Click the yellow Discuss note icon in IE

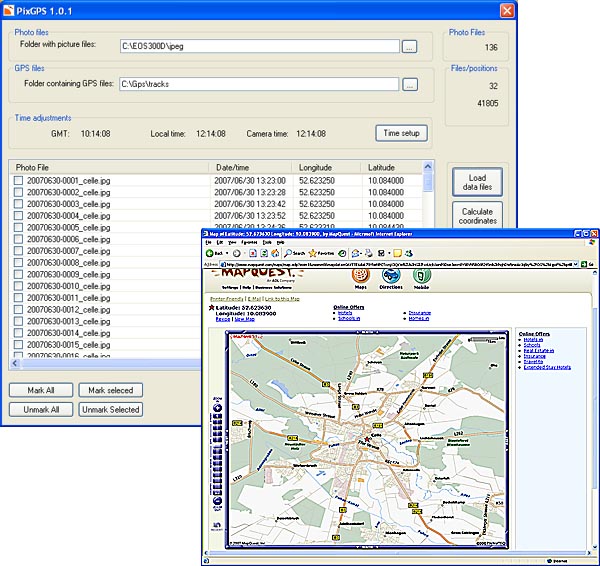[397, 253]
